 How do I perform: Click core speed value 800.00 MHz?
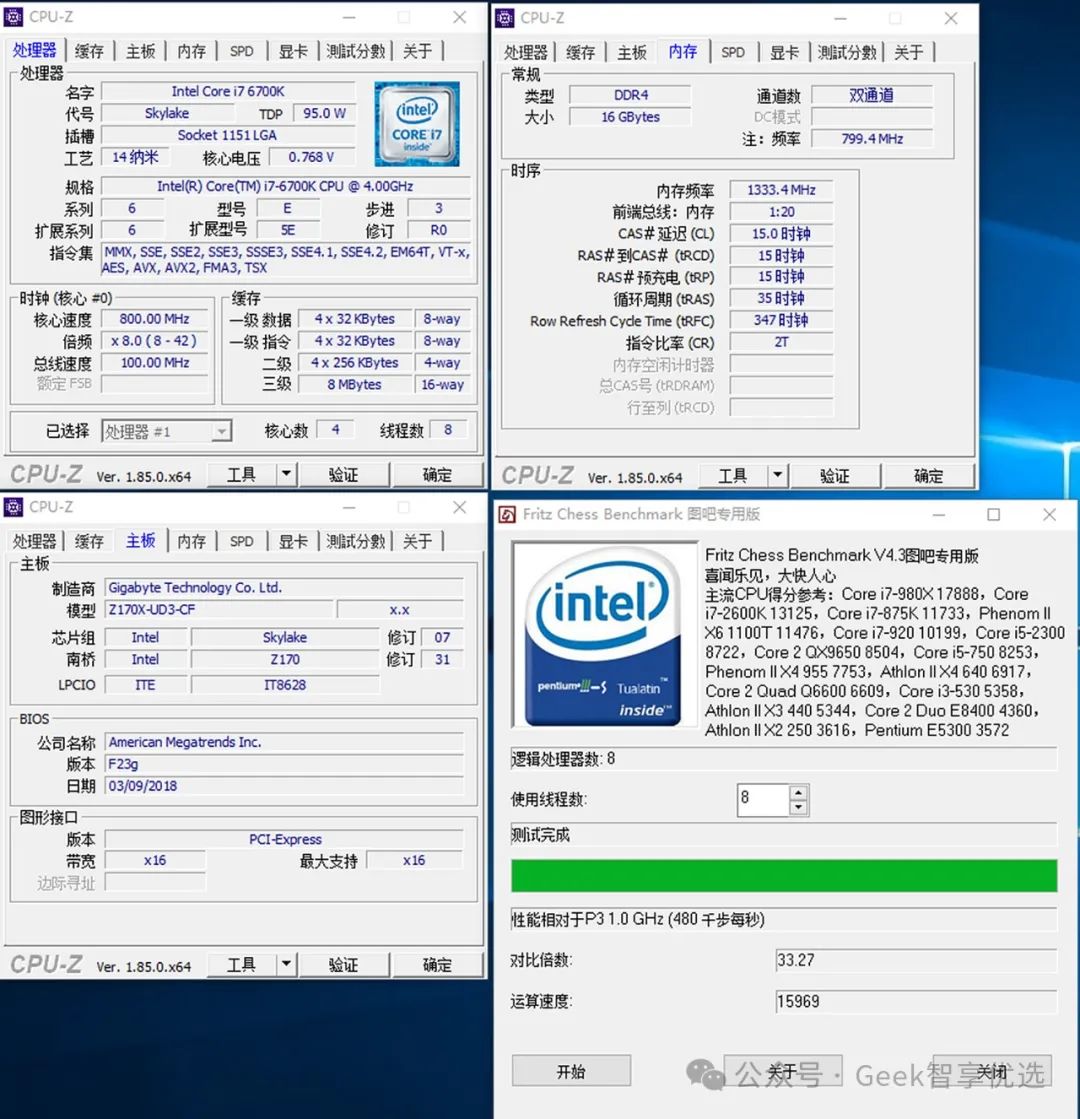click(155, 319)
